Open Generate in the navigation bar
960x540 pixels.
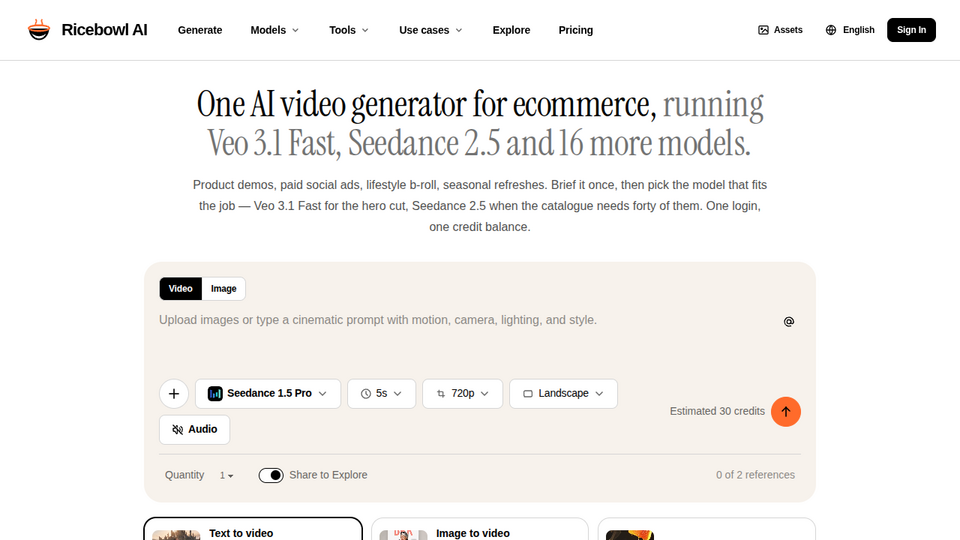pyautogui.click(x=200, y=30)
